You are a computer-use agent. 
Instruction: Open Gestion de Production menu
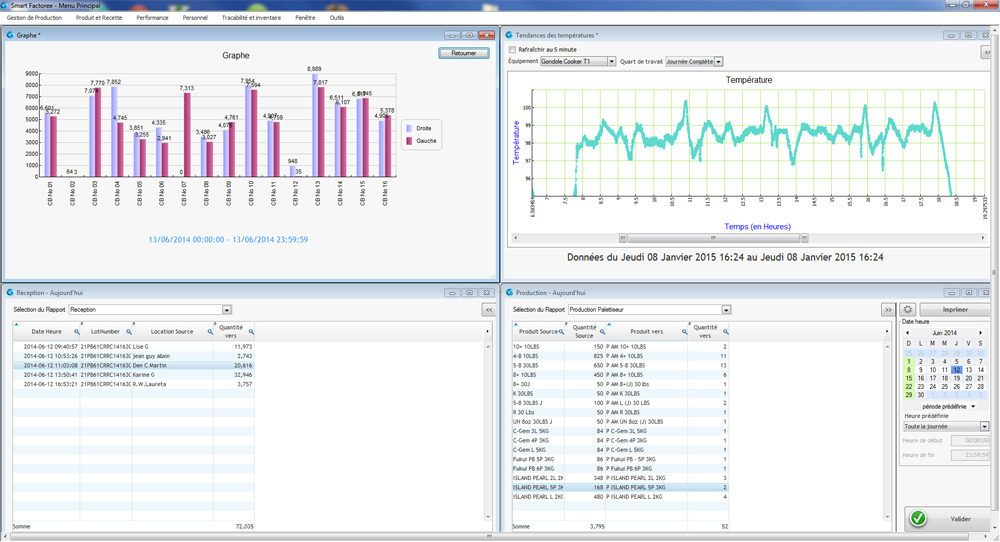click(x=34, y=18)
